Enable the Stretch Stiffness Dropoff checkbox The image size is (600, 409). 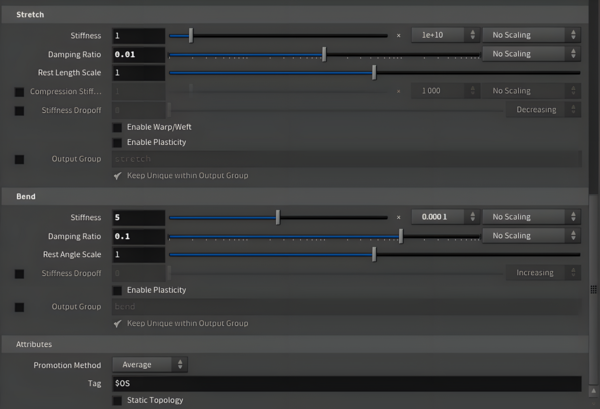pos(19,111)
